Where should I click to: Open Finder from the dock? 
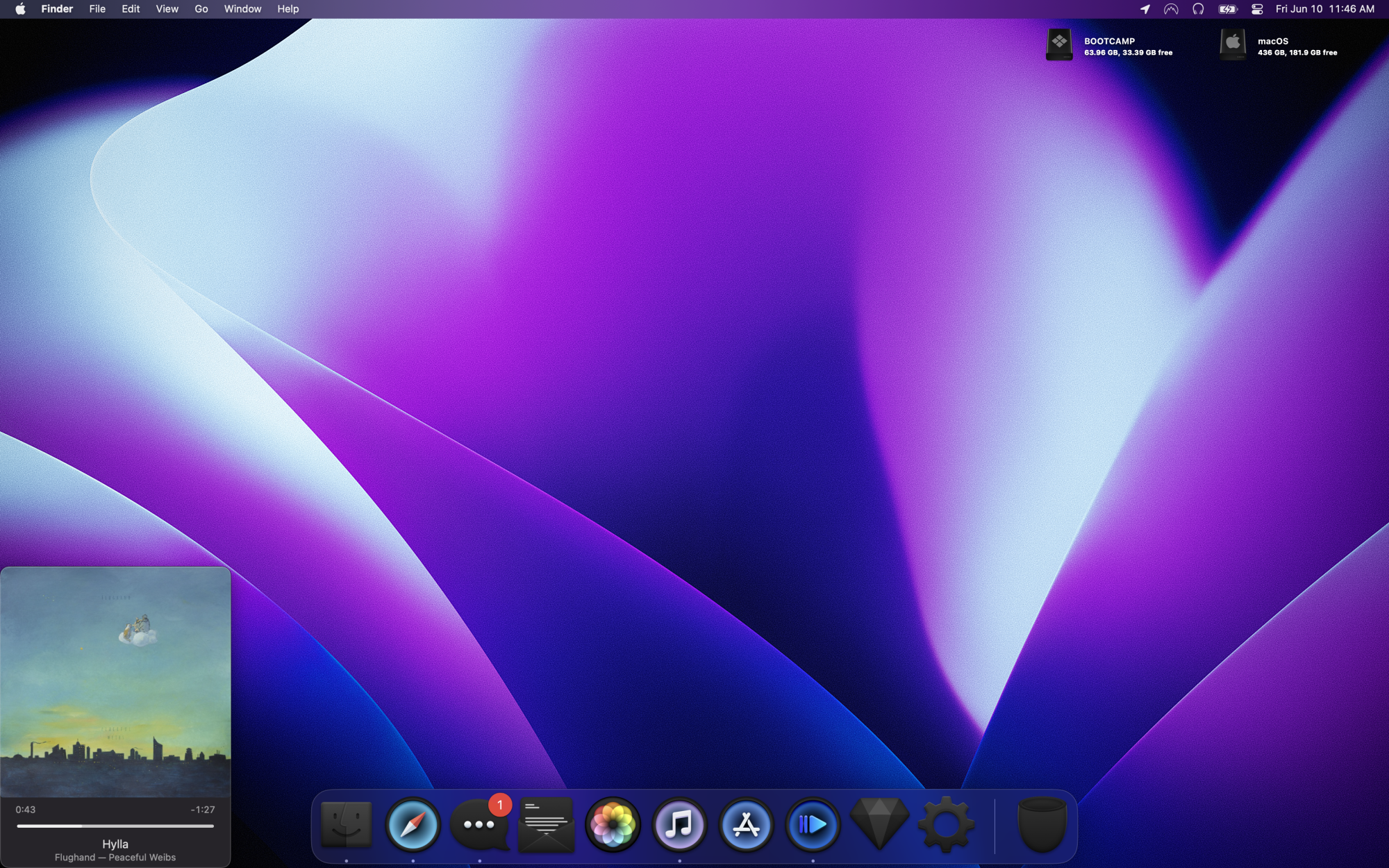tap(346, 825)
